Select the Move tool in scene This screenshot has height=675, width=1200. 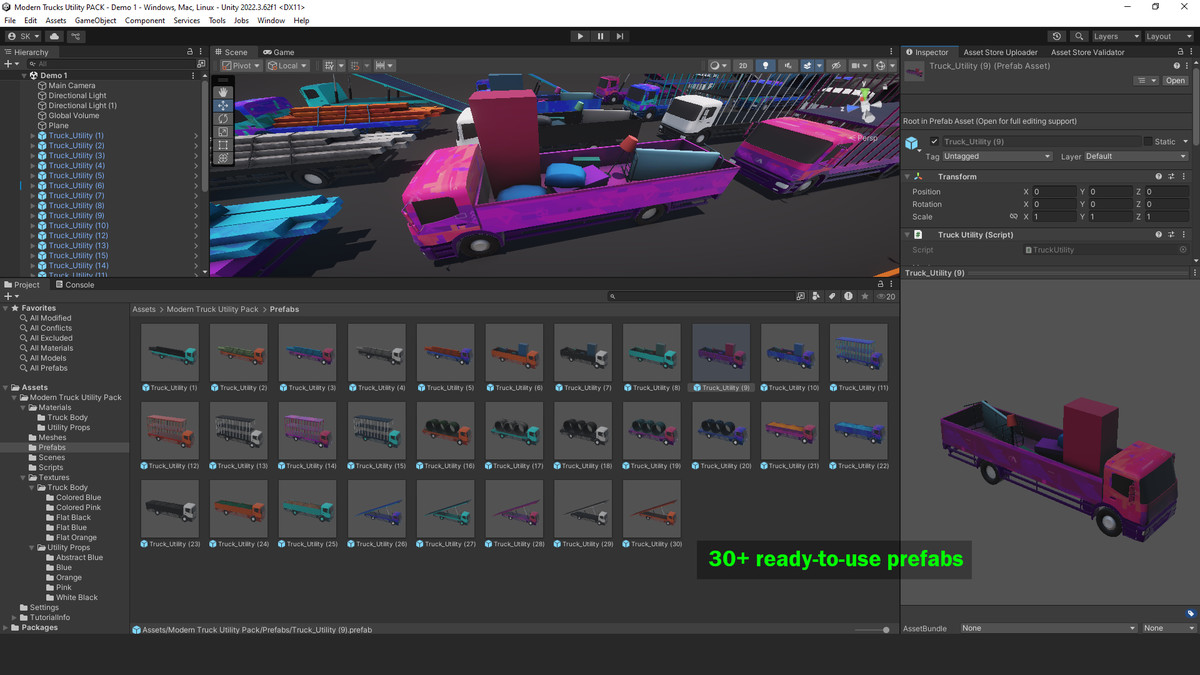223,105
